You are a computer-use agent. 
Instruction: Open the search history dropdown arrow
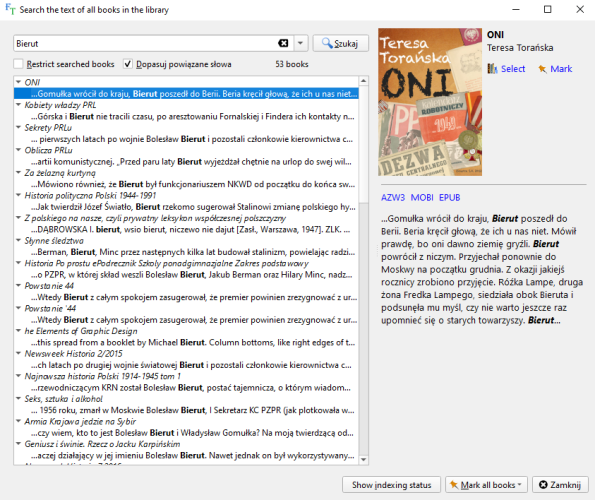tap(300, 43)
